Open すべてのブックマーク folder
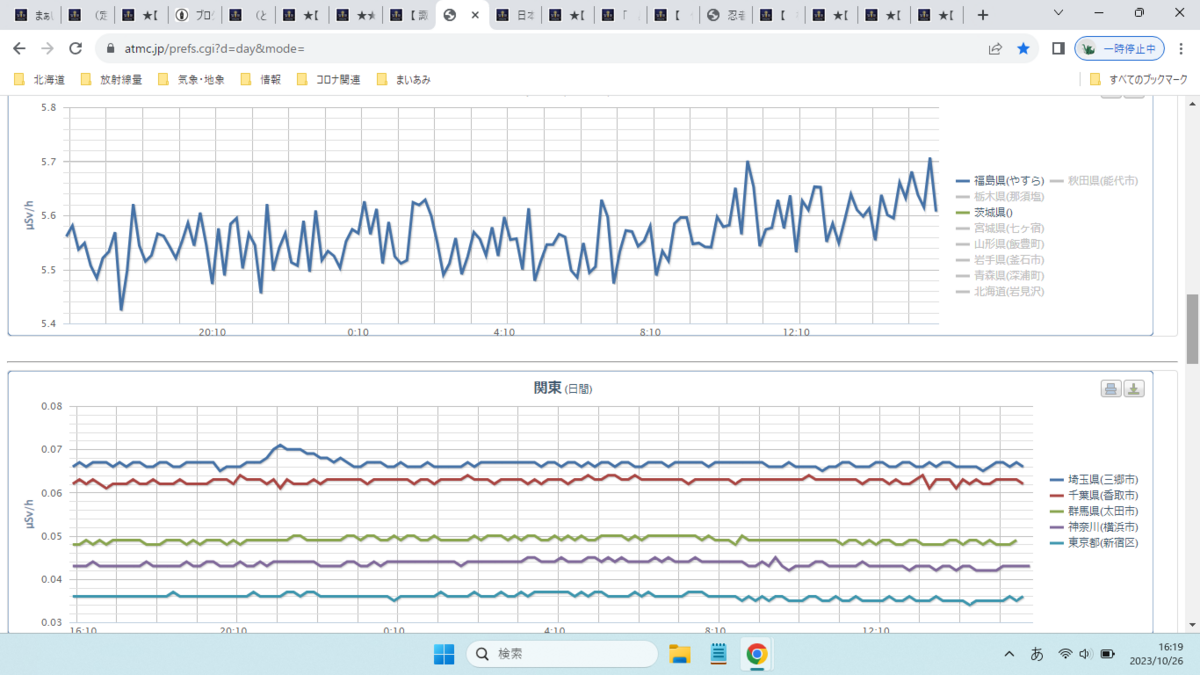Screen dimensions: 1200x675 click(1138, 79)
